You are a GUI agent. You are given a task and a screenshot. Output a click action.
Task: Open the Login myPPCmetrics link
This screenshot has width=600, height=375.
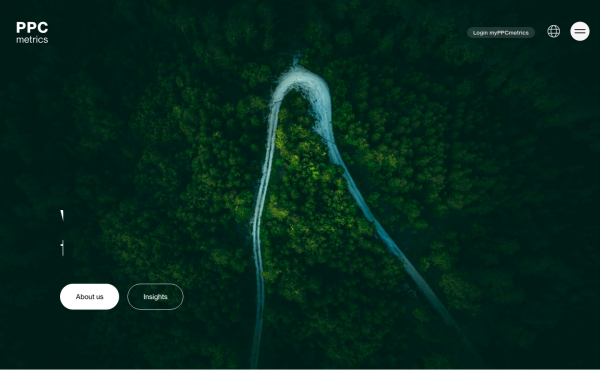(x=501, y=33)
